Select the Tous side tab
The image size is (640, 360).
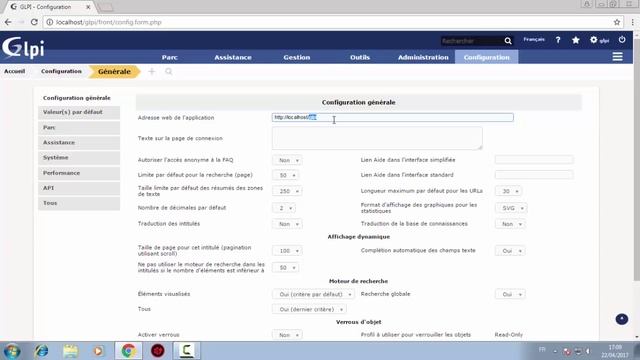tap(79, 203)
